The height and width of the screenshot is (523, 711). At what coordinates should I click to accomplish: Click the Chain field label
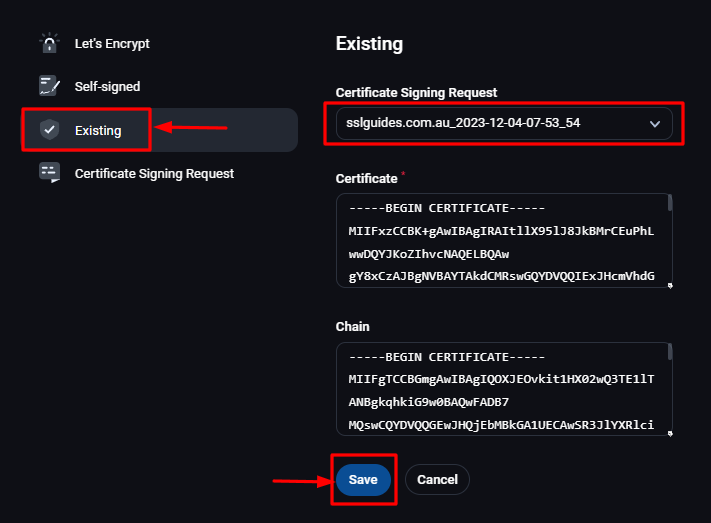click(353, 326)
